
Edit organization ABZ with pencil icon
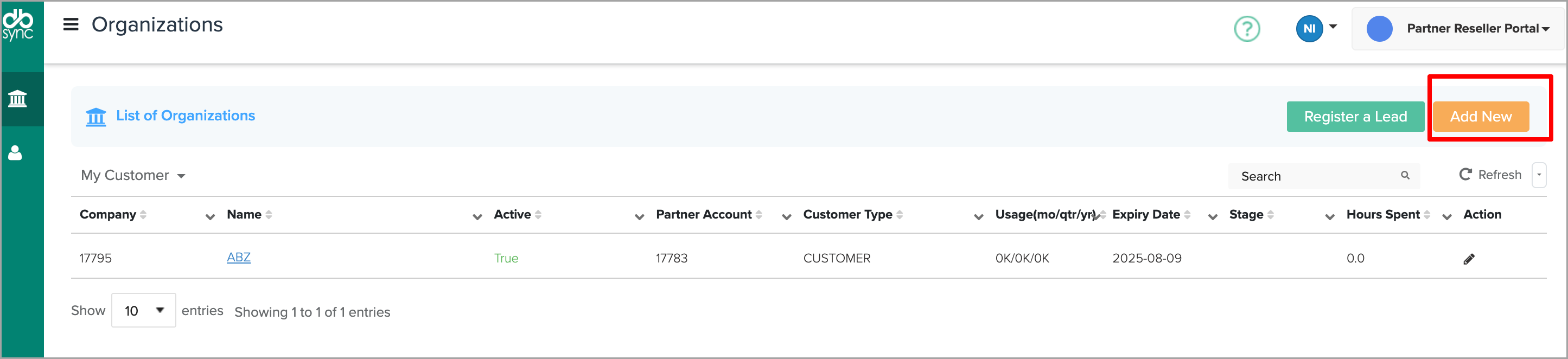1468,259
